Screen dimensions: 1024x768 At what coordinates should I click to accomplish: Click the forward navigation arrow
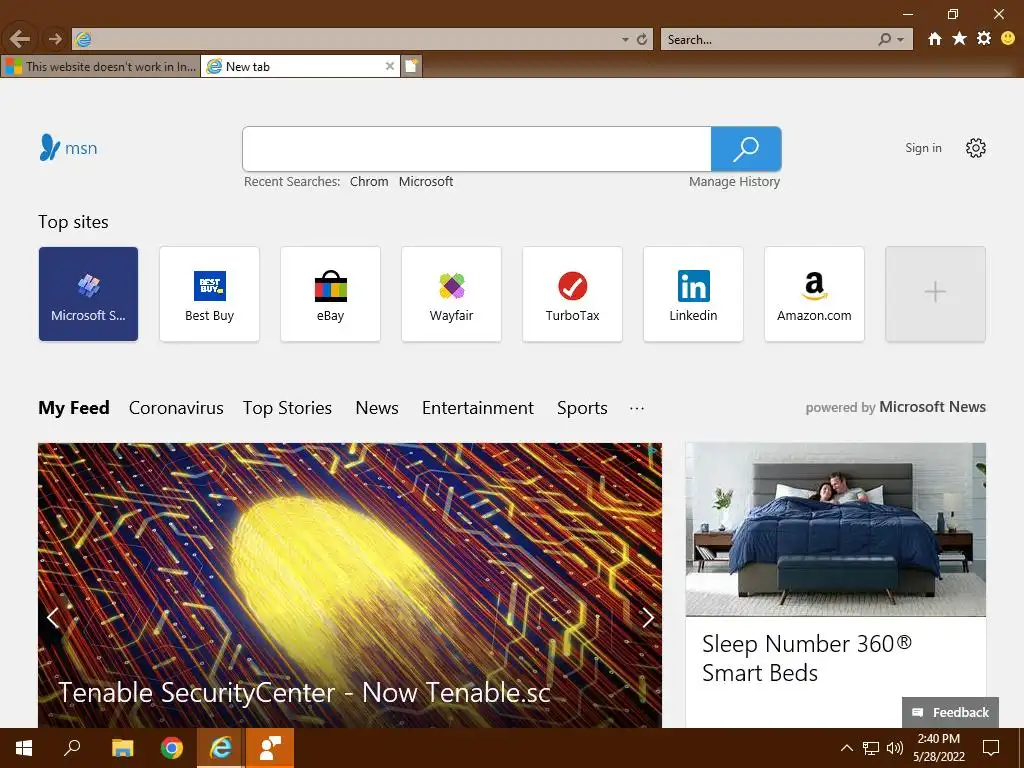55,39
